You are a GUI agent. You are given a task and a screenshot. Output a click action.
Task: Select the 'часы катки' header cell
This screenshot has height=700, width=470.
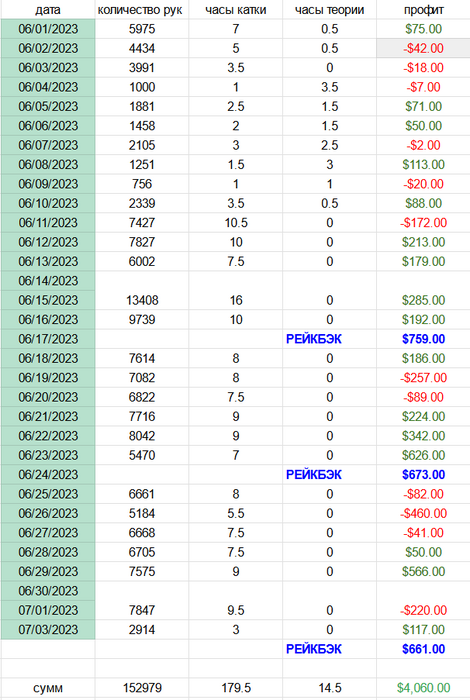coord(236,9)
